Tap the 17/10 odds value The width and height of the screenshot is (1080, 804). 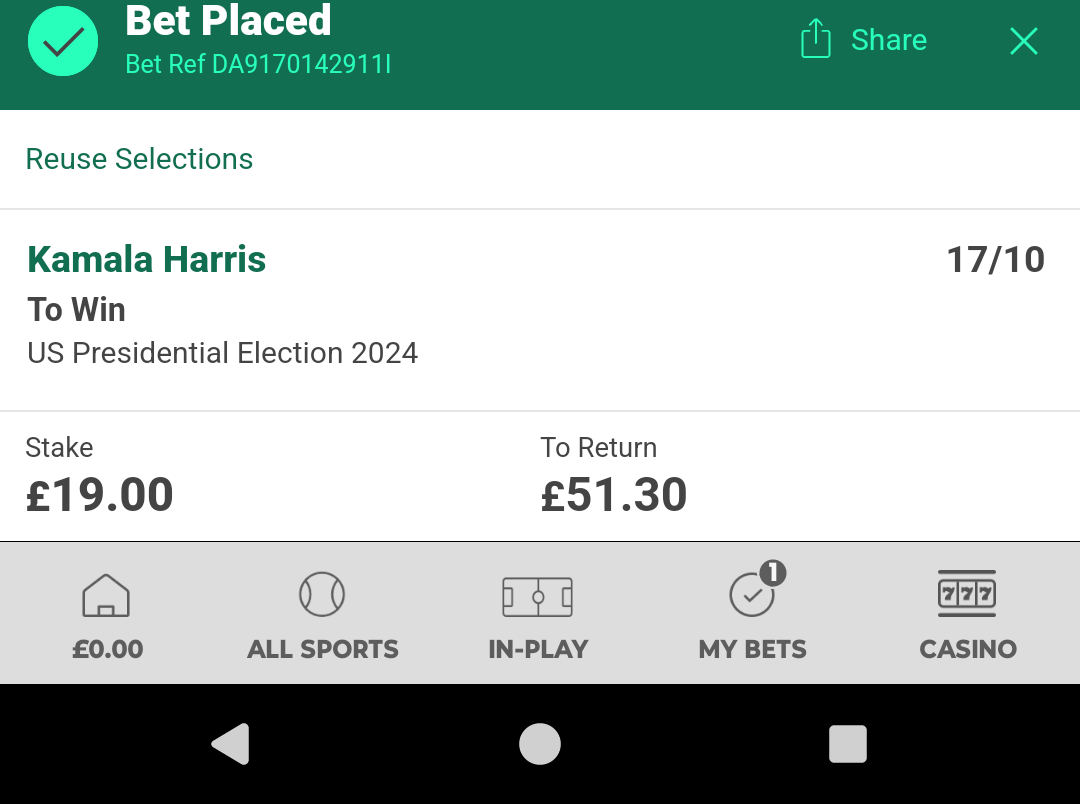[995, 260]
